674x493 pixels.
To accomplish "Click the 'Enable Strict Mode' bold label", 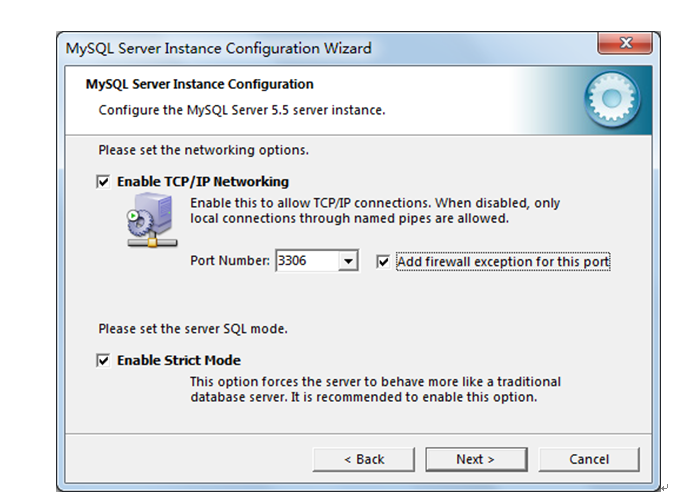I will coord(179,360).
